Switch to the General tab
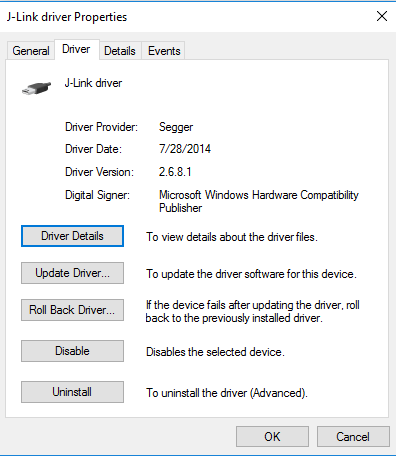The height and width of the screenshot is (456, 396). [31, 51]
